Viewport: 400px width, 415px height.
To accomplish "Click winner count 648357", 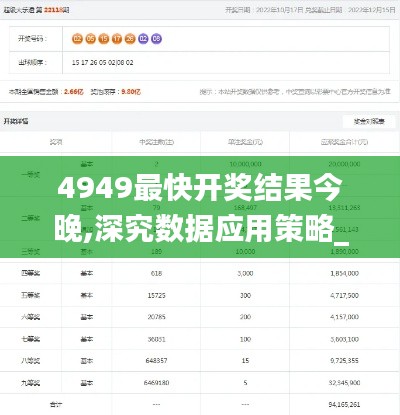I will click(156, 361).
